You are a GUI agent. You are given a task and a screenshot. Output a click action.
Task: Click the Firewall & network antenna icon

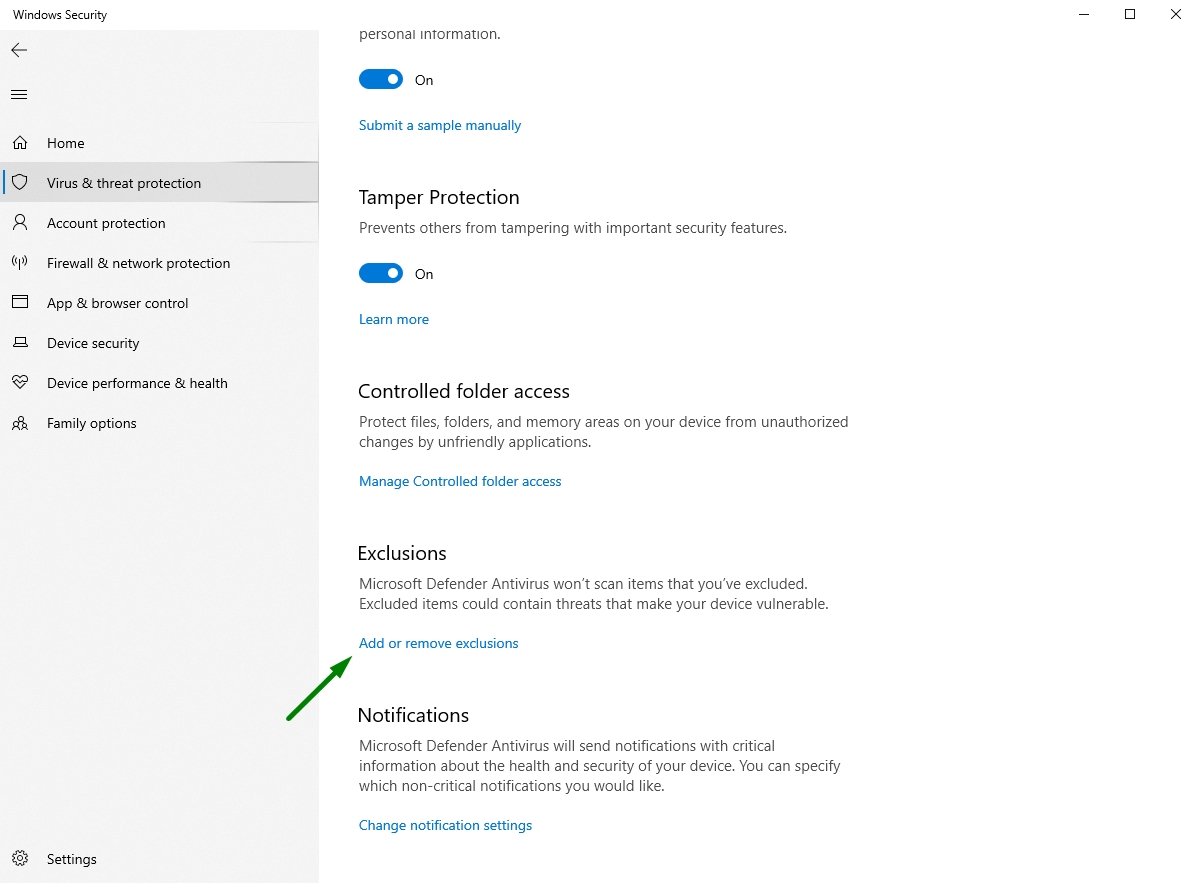coord(20,262)
